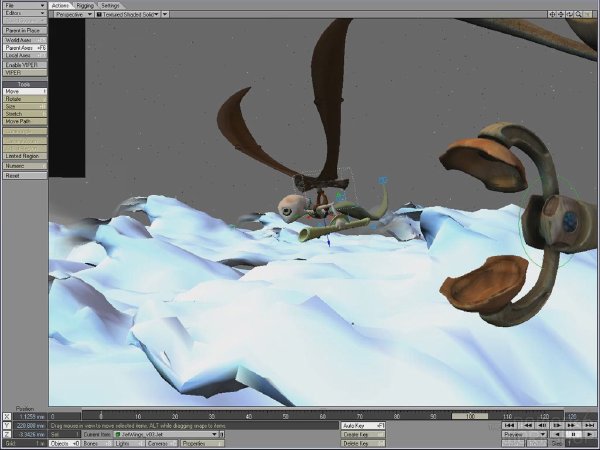Screen dimensions: 600x450
Task: Click the Create Key button
Action: (x=363, y=434)
